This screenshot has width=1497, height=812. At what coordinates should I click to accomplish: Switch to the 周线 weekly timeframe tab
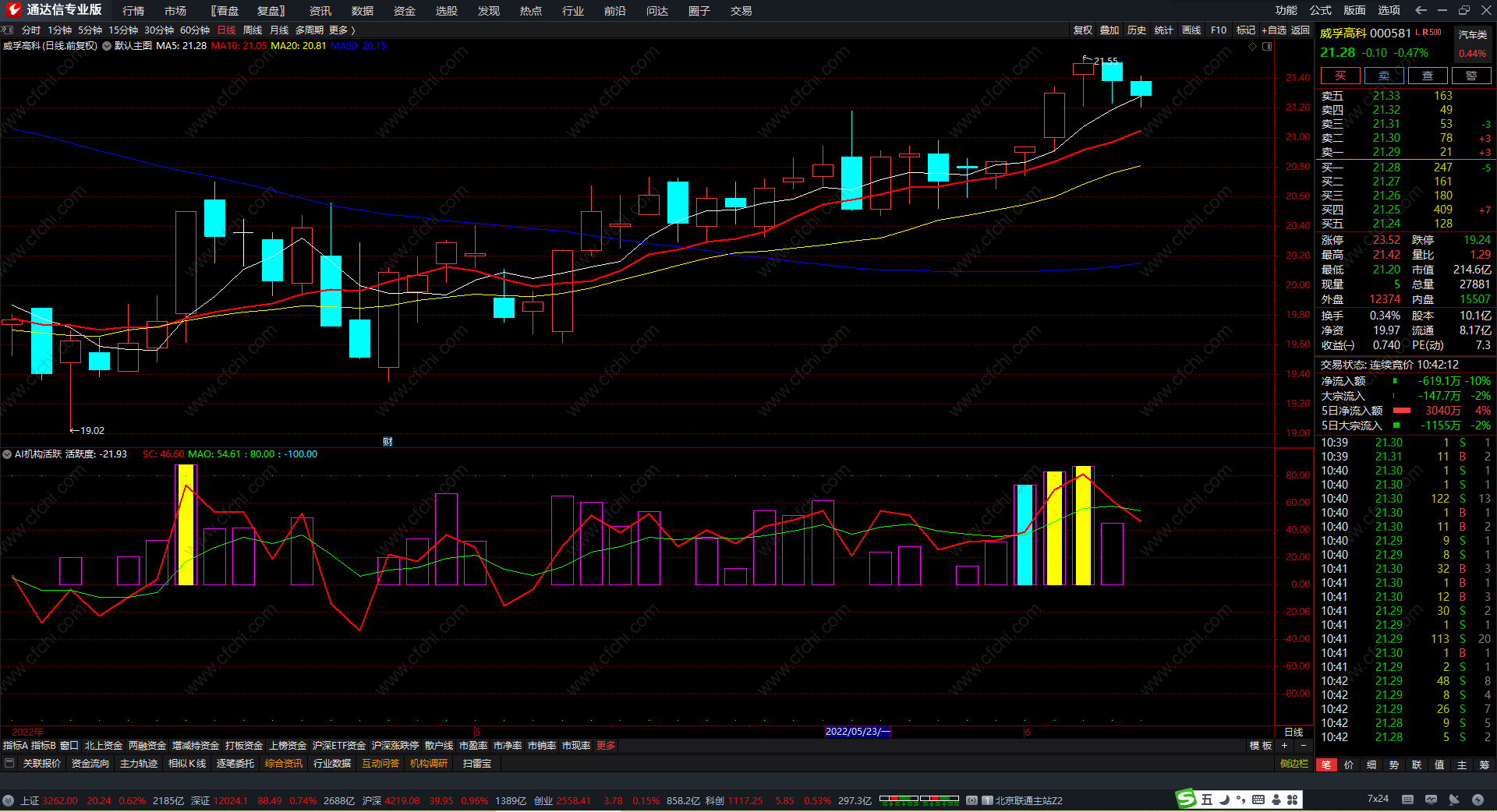[253, 30]
